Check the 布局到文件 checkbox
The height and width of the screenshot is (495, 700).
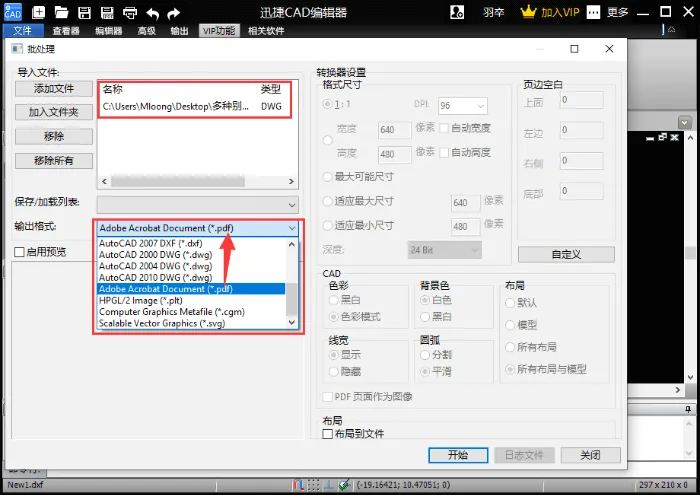pos(327,434)
